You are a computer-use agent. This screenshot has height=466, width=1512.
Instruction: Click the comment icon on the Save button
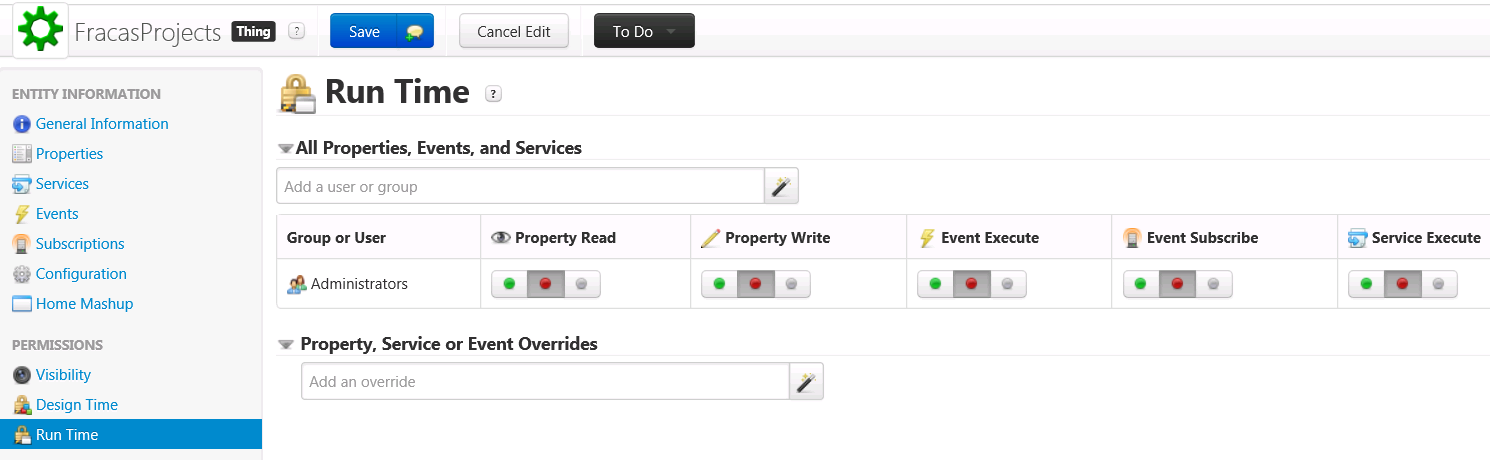[415, 32]
